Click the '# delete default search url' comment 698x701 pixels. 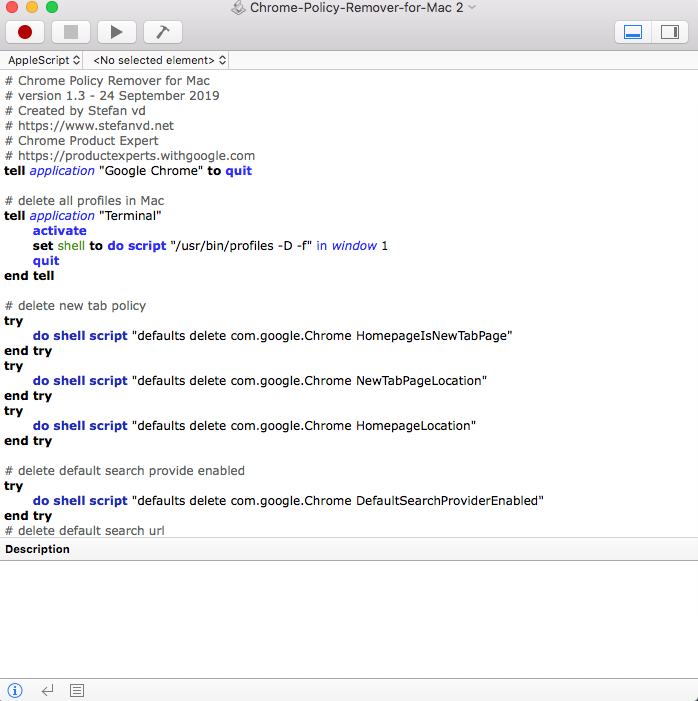pos(85,531)
